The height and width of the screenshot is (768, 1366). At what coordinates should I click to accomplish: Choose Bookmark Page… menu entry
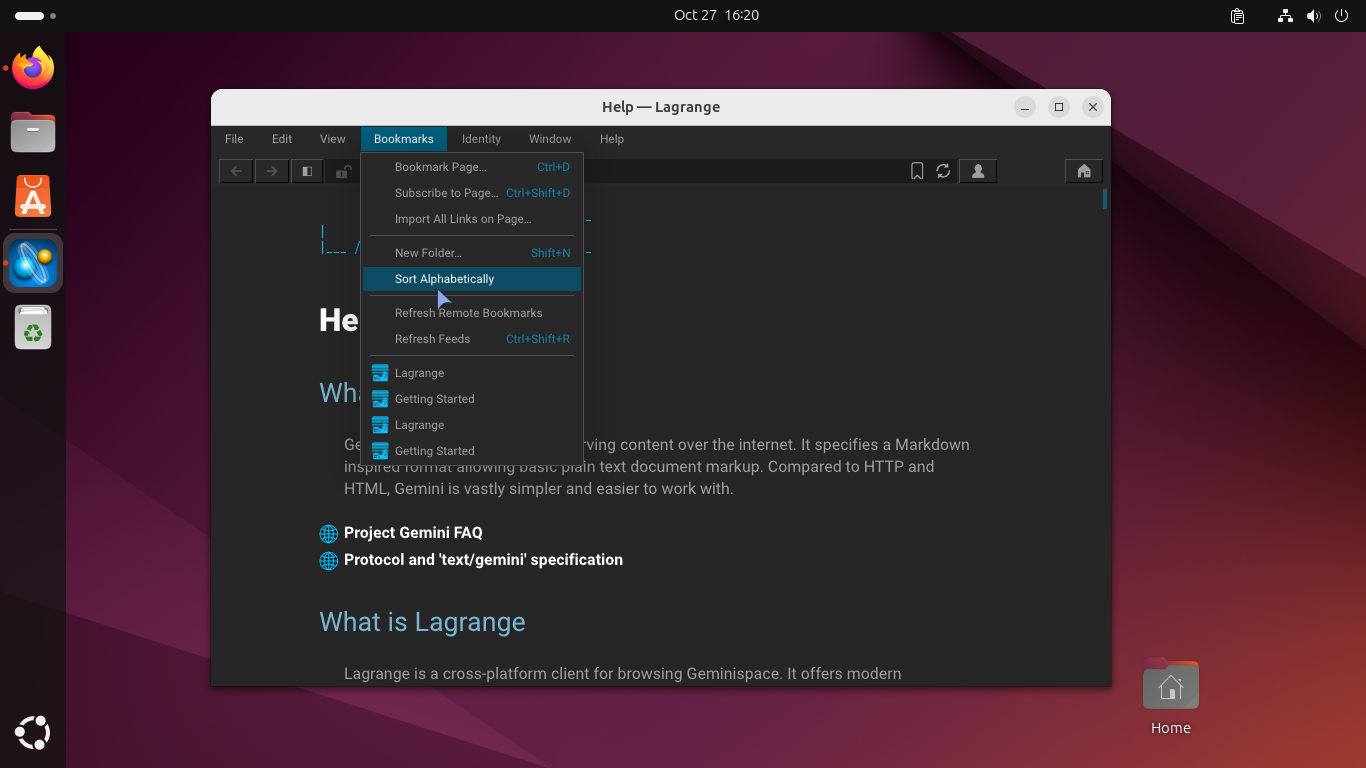pyautogui.click(x=440, y=167)
